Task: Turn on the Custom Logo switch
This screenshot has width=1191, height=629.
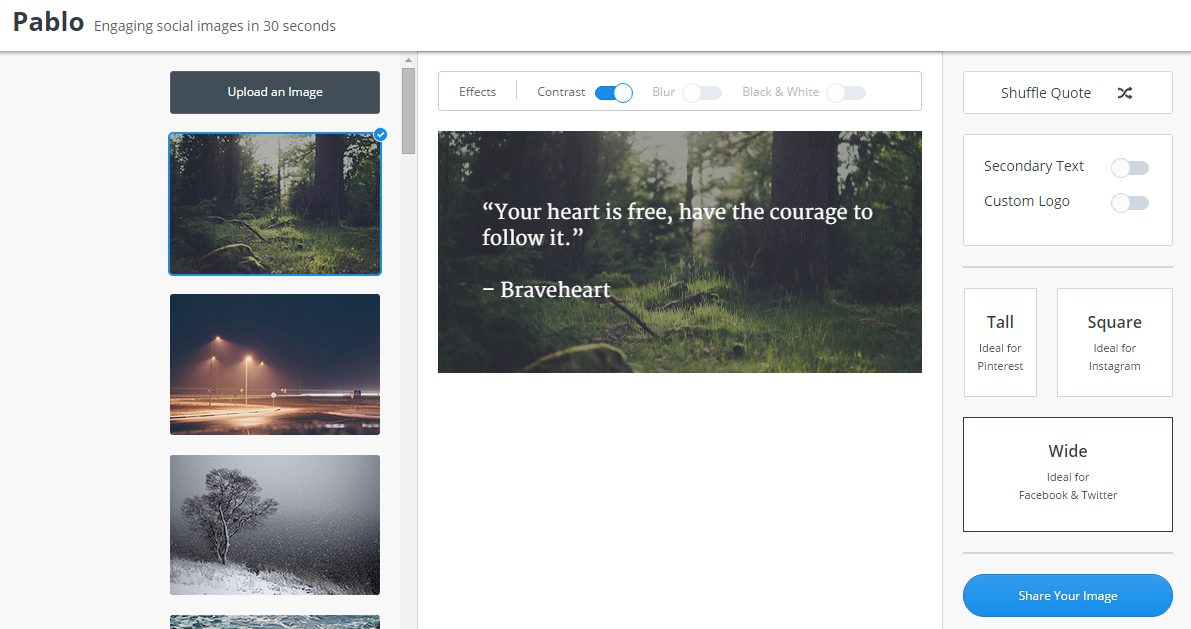Action: 1129,203
